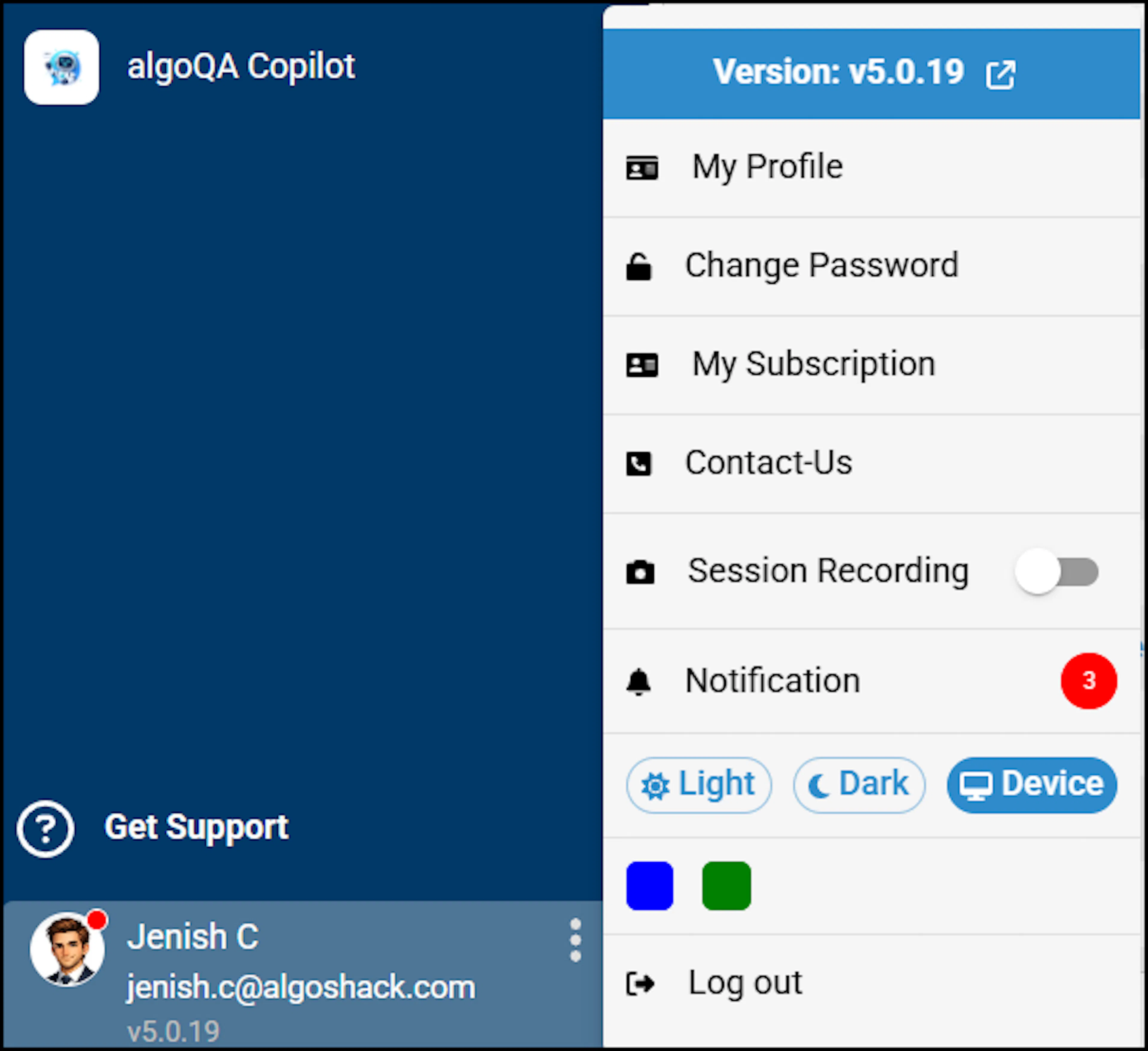Open the three-dot menu beside Jenish C

[x=575, y=940]
